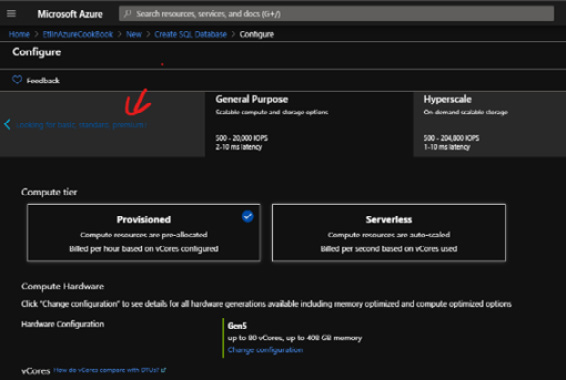Click the vCores label
566x380 pixels.
tap(36, 371)
